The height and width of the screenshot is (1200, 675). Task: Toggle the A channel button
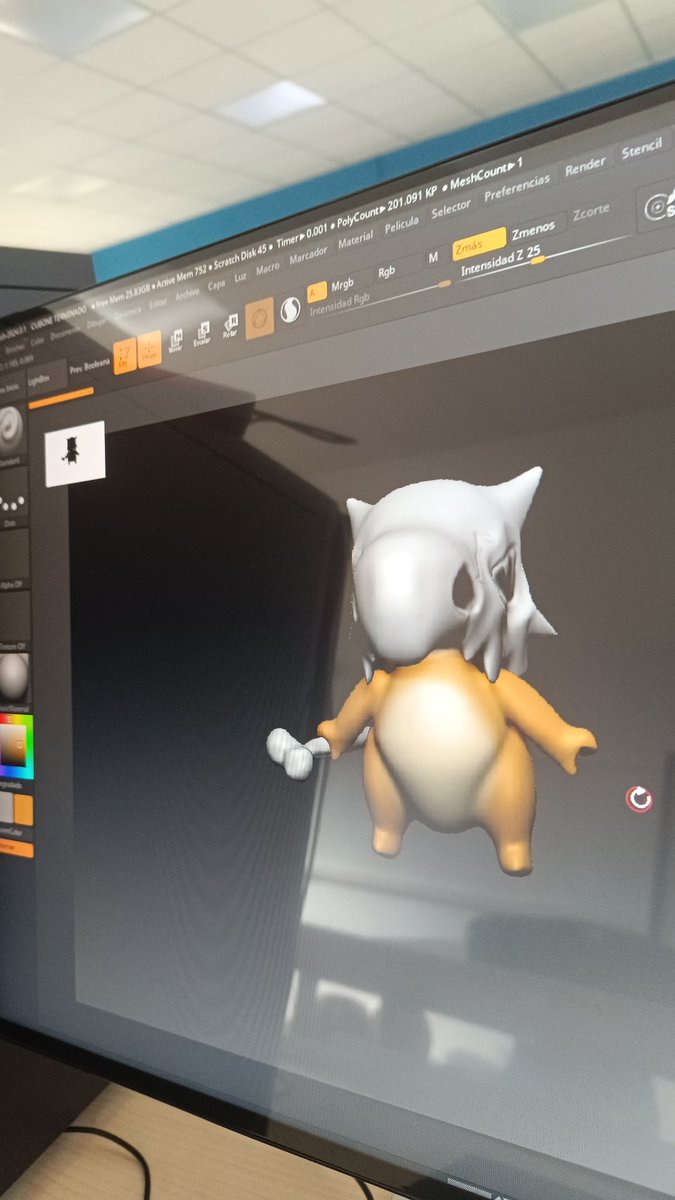[316, 292]
